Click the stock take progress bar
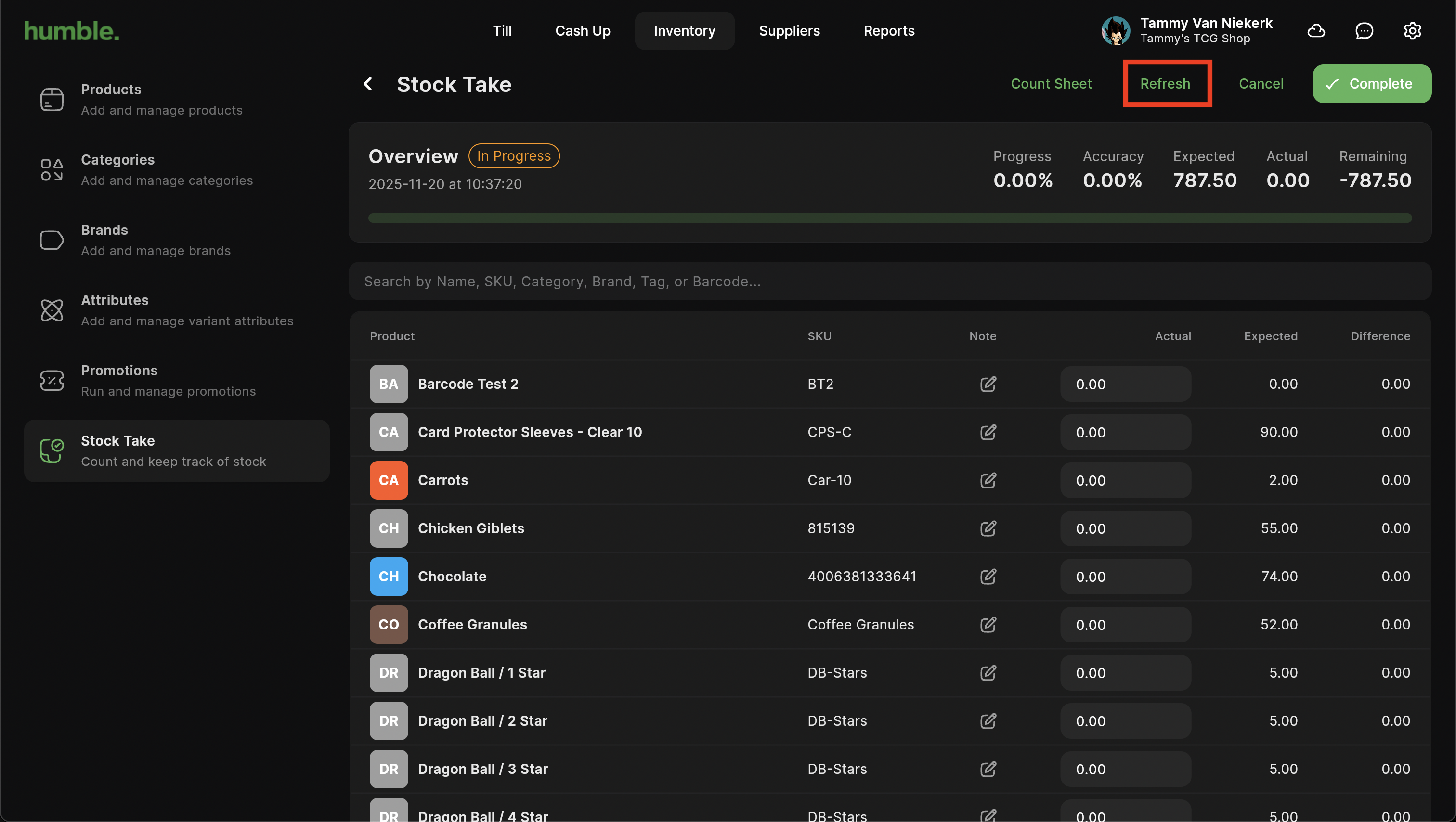This screenshot has width=1456, height=822. (889, 218)
